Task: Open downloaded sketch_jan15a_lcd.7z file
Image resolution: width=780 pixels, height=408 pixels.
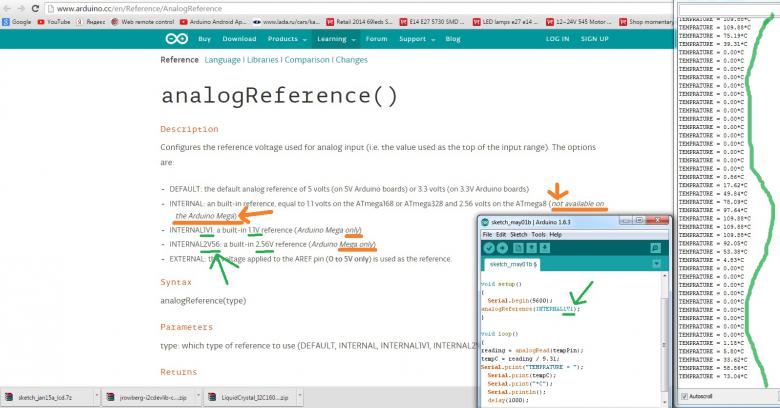Action: coord(45,397)
